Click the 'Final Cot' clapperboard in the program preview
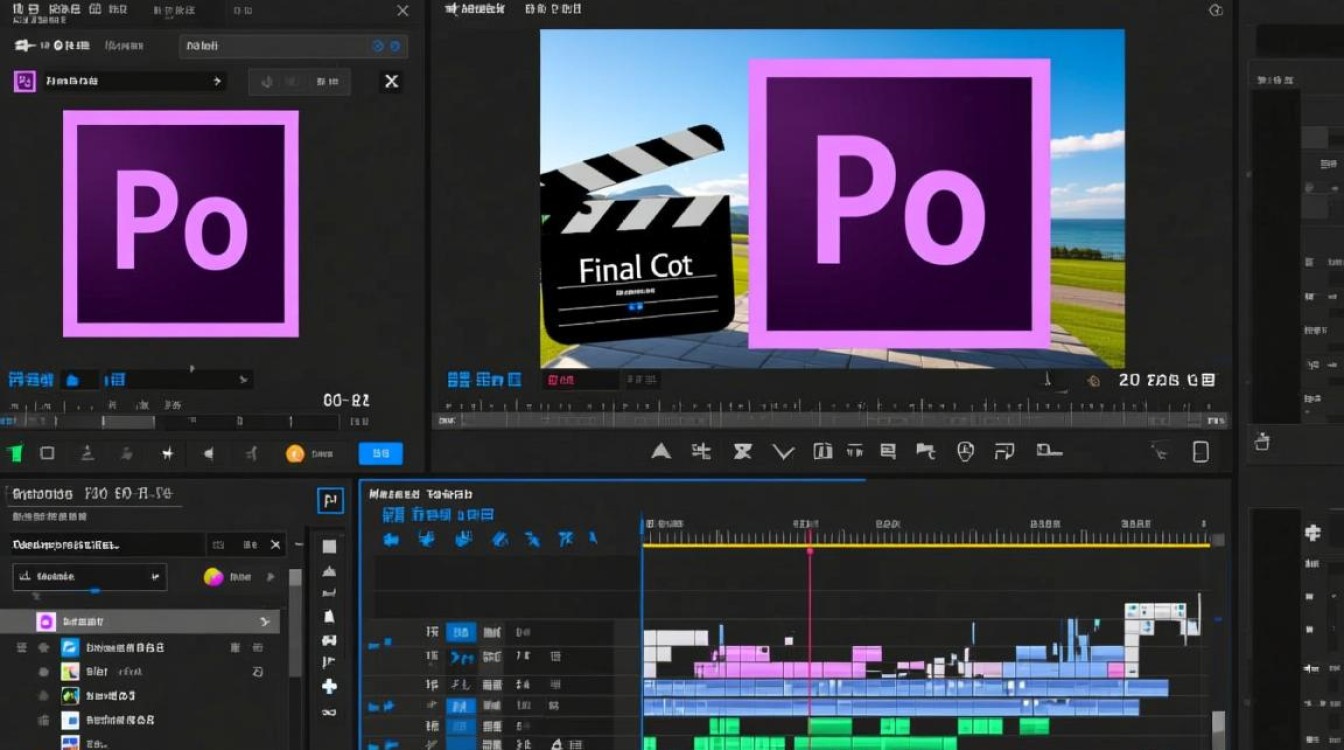This screenshot has height=750, width=1344. pos(637,235)
